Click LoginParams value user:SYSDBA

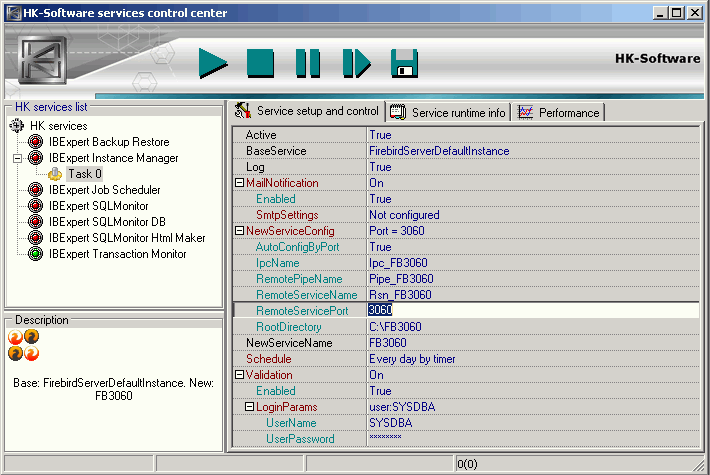pos(403,407)
